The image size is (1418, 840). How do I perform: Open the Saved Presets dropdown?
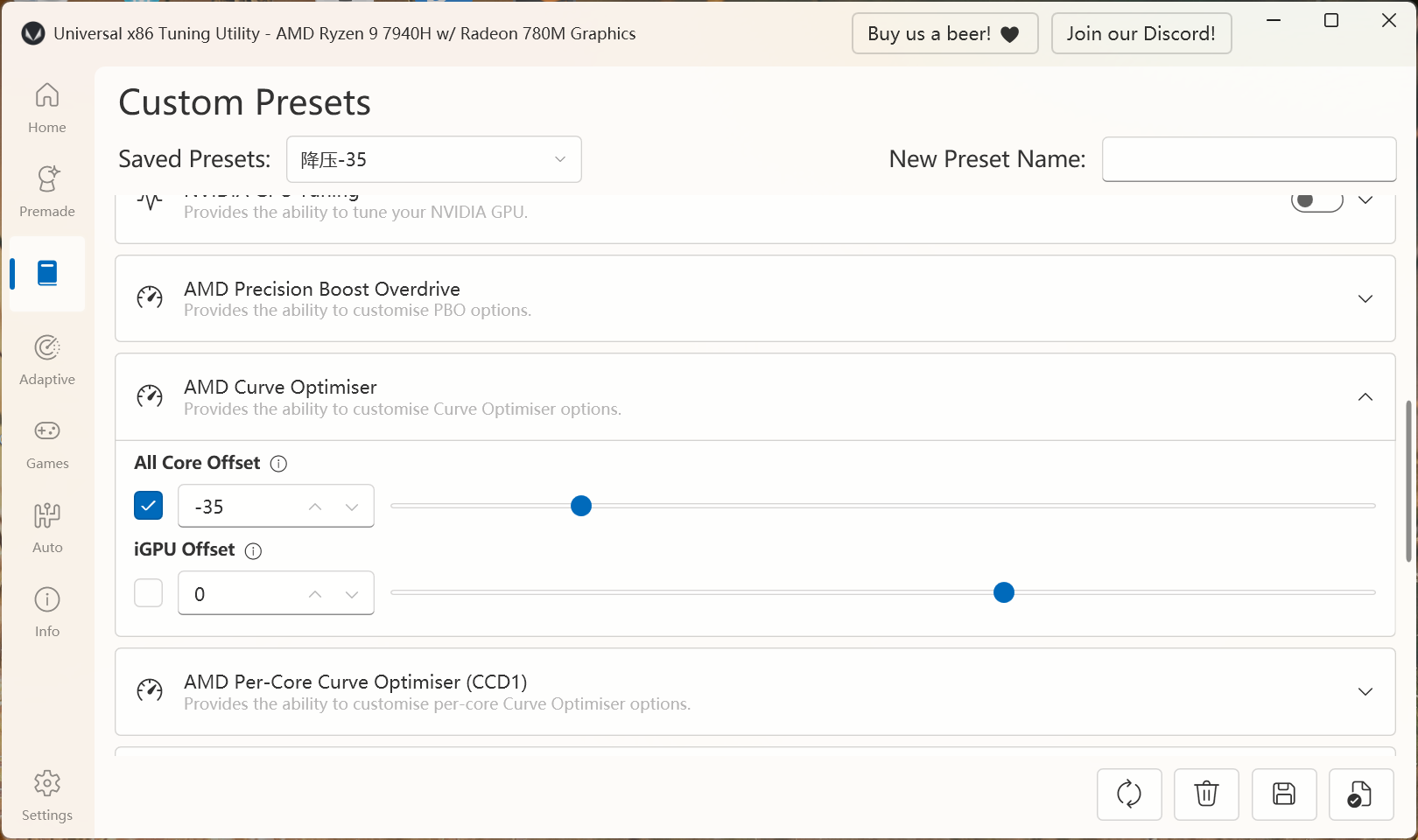[434, 159]
